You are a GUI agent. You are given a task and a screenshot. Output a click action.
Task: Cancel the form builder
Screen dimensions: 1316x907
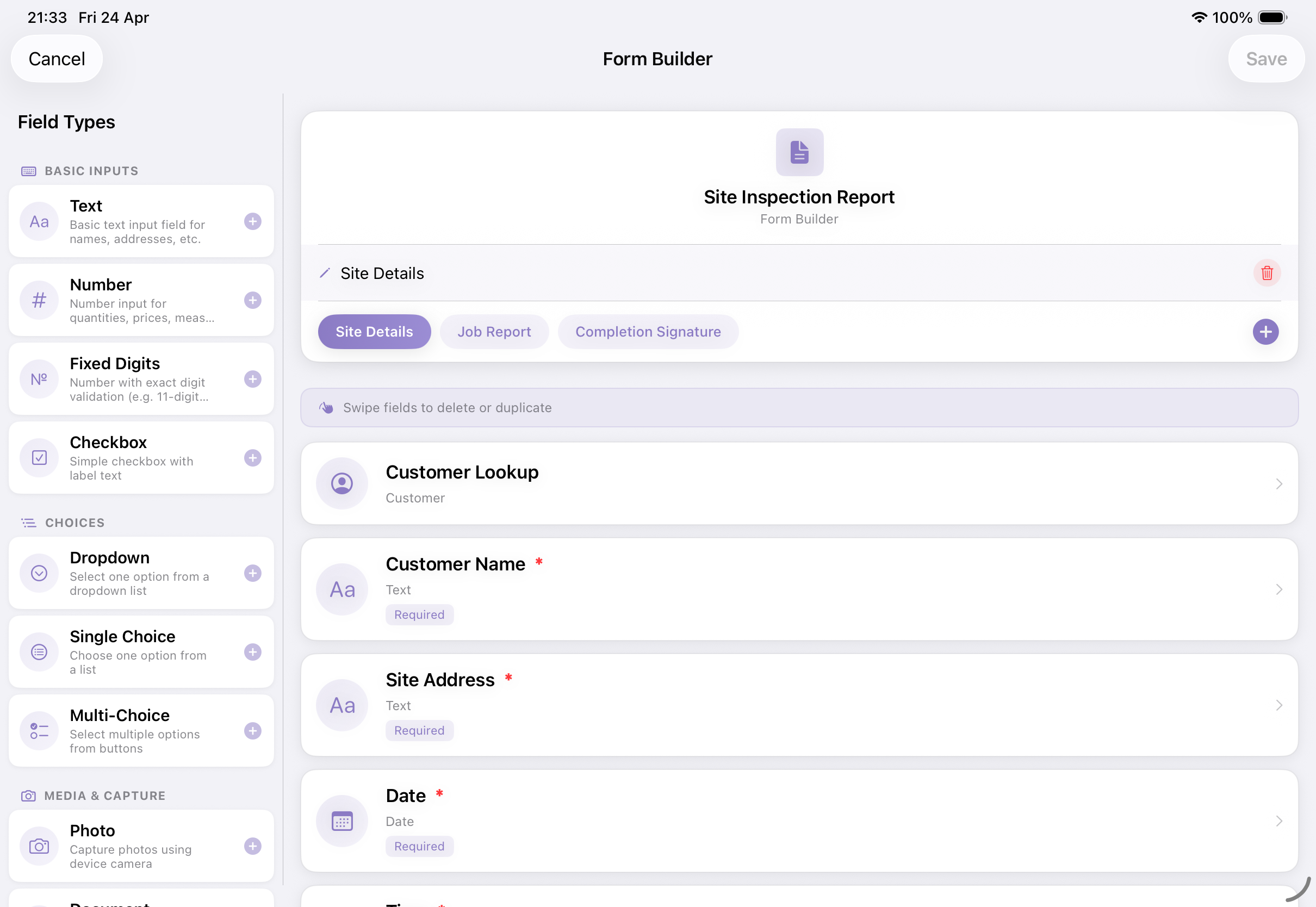tap(57, 59)
